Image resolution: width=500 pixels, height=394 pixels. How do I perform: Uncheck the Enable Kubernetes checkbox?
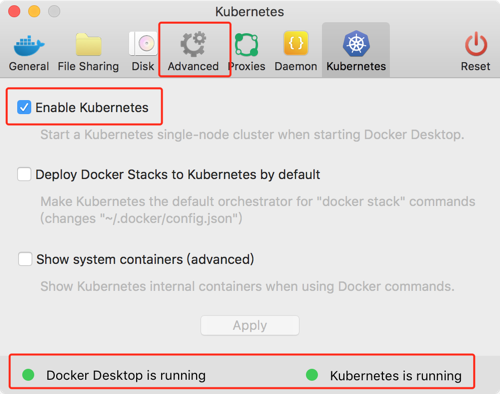(x=24, y=107)
